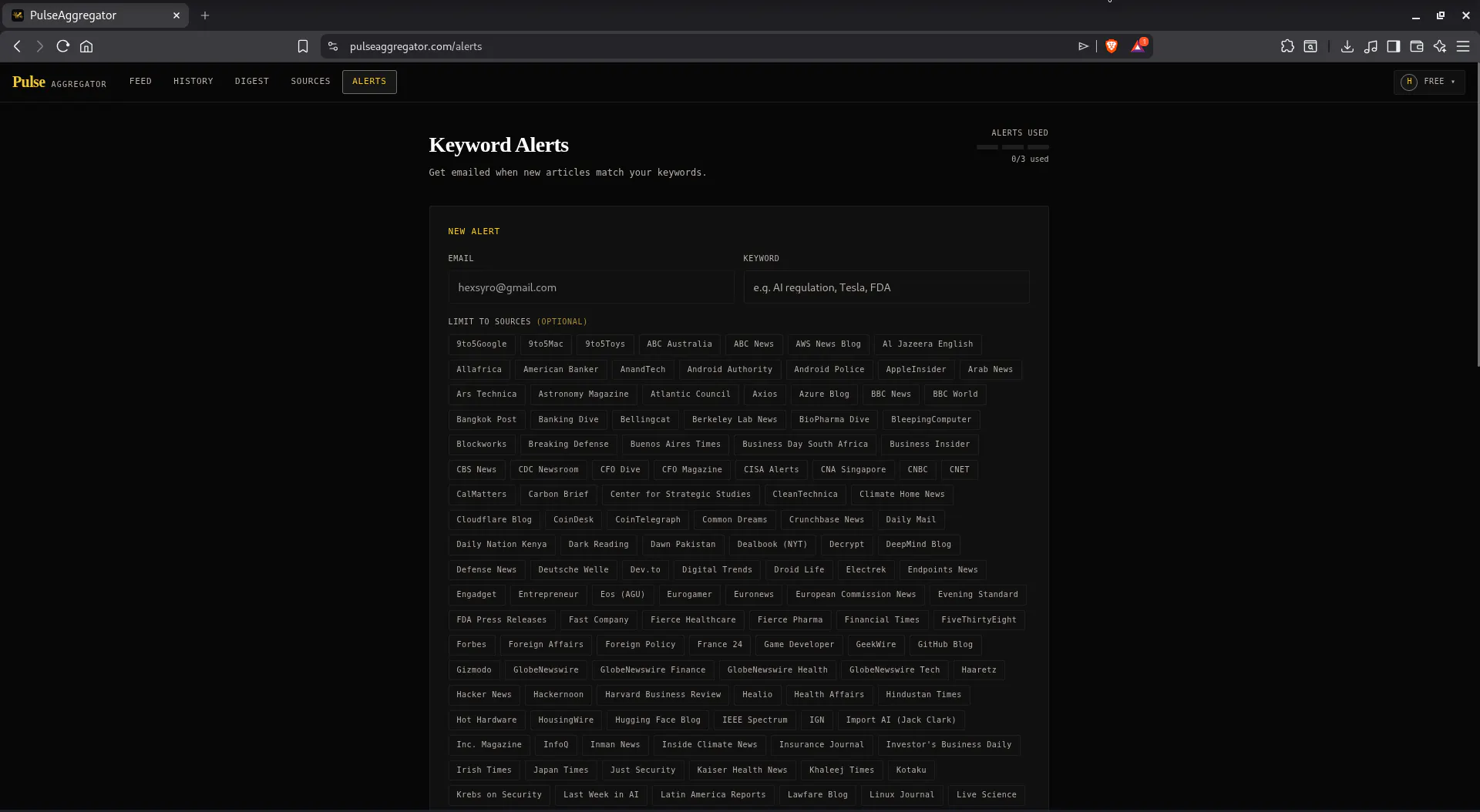Open the Brave Rewards triangle icon
The width and height of the screenshot is (1480, 812).
coord(1139,46)
